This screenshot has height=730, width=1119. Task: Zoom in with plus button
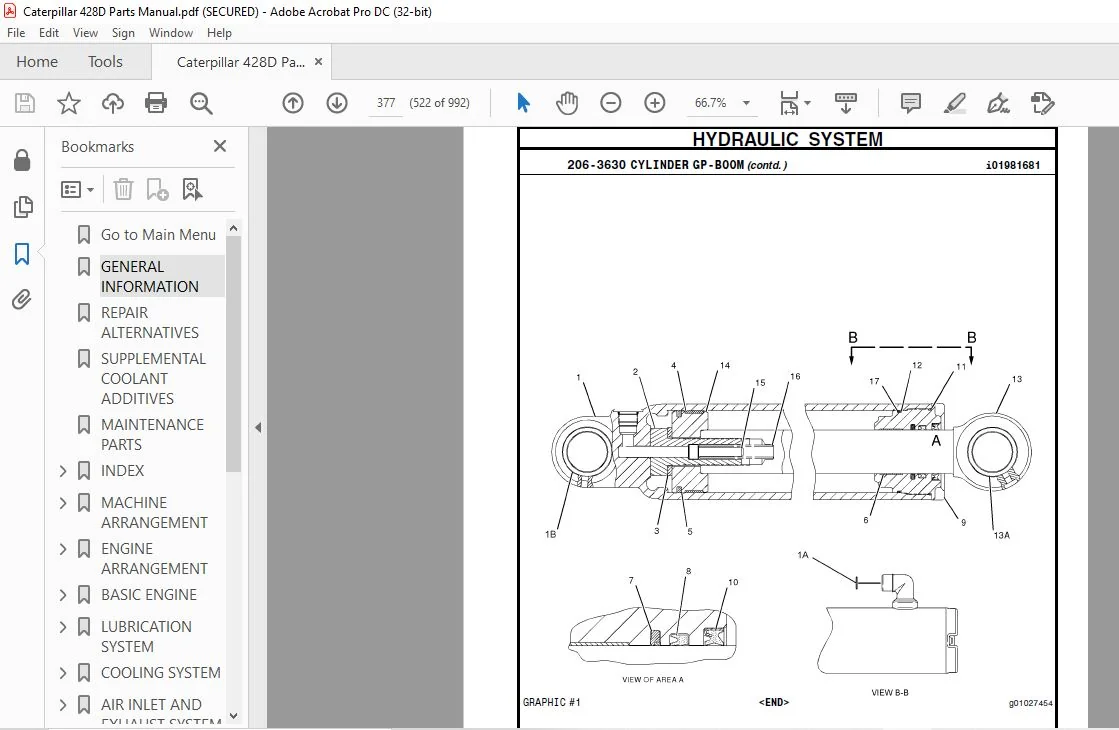click(x=654, y=103)
